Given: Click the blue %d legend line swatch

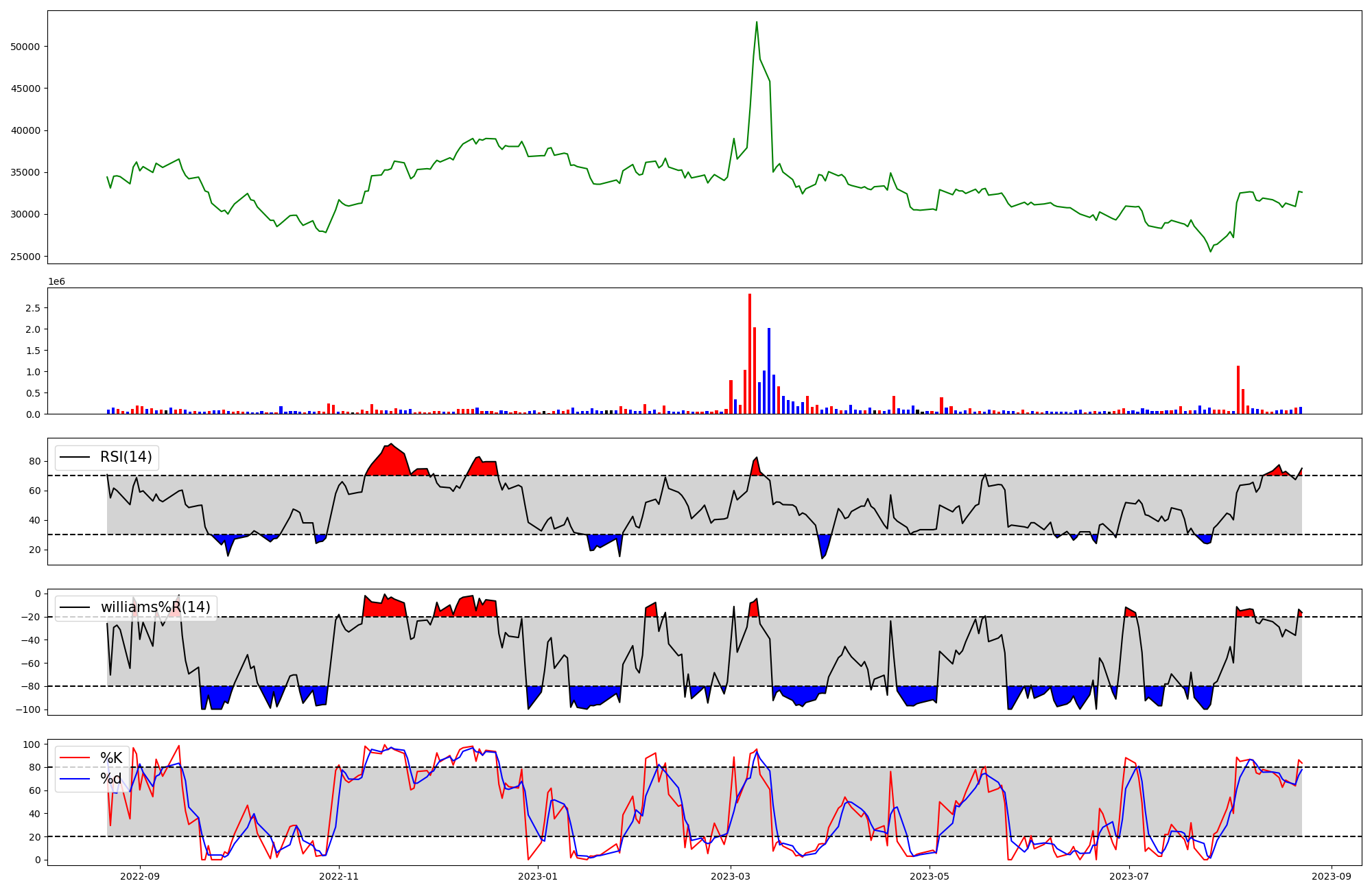Looking at the screenshot, I should [x=75, y=779].
